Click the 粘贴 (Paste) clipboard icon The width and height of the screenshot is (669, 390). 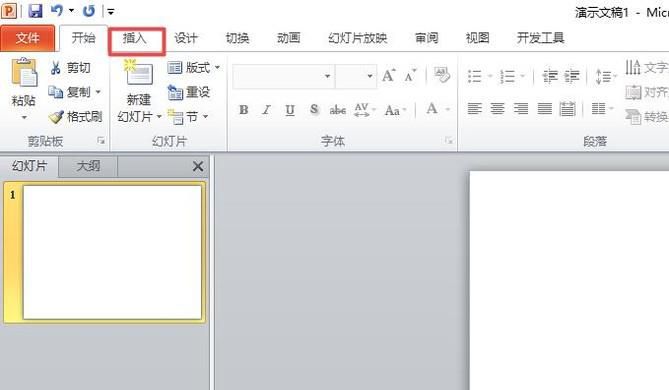point(24,73)
